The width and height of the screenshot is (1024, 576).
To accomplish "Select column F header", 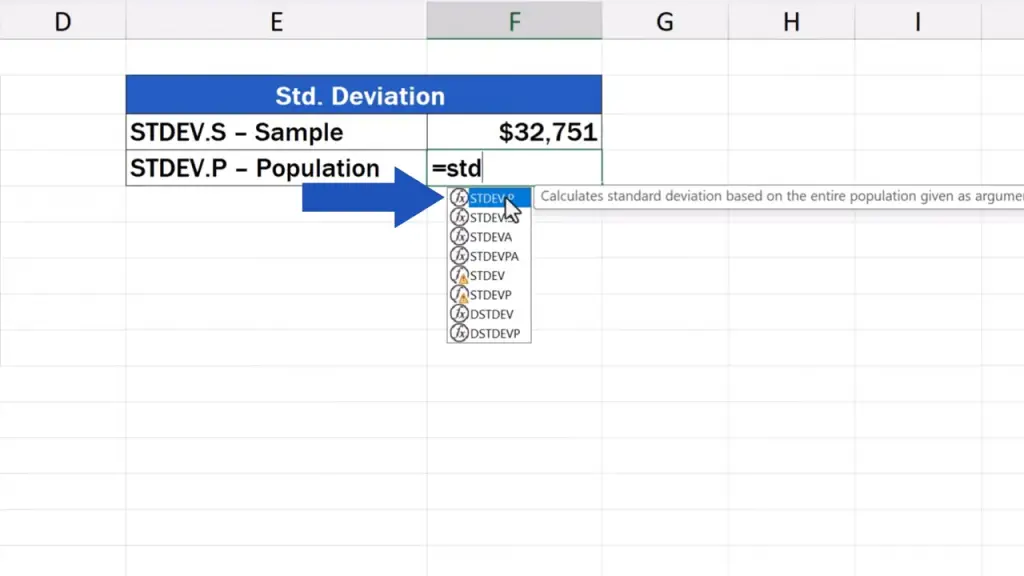I will 514,21.
